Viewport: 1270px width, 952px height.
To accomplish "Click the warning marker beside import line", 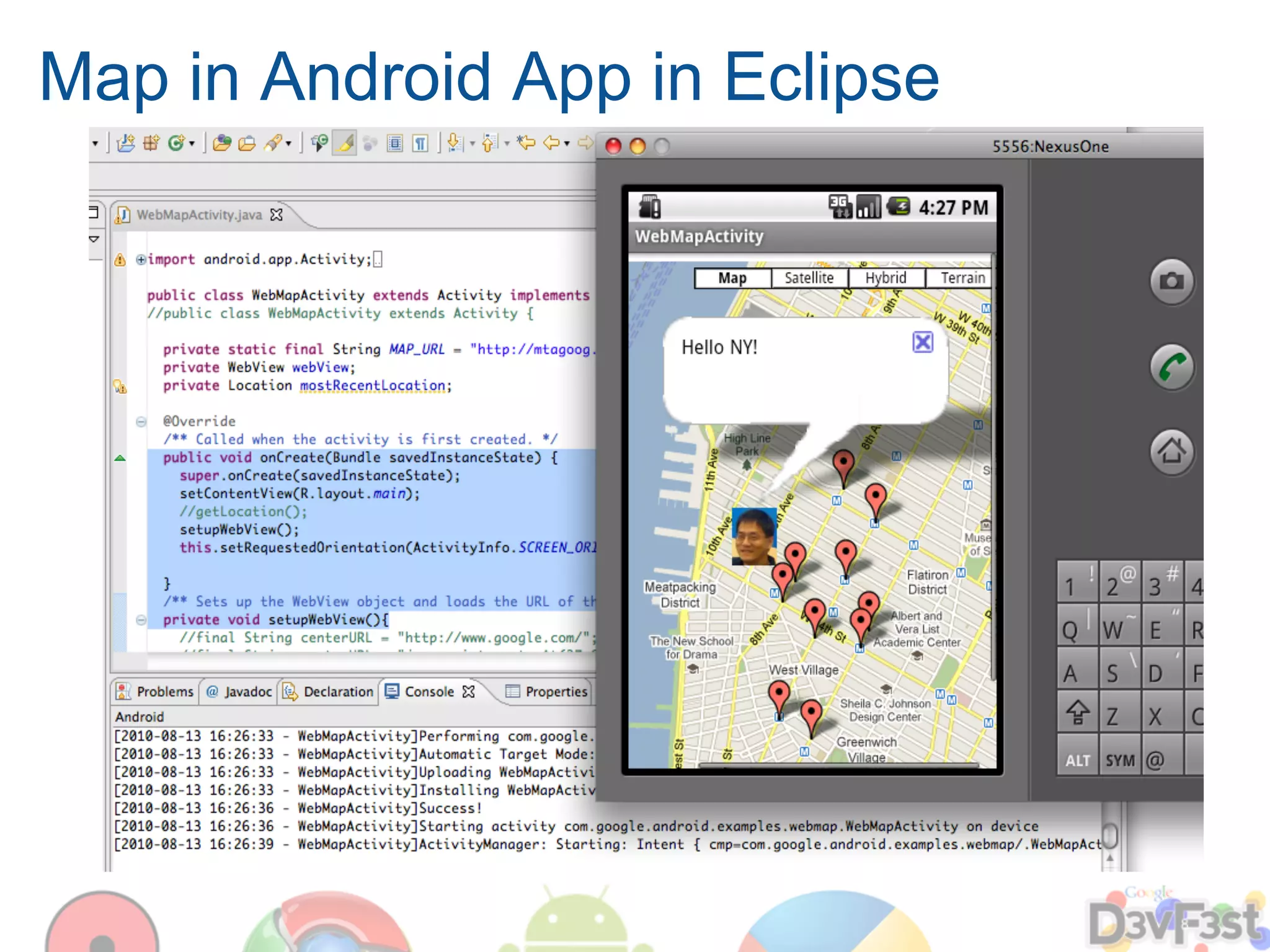I will click(x=120, y=260).
